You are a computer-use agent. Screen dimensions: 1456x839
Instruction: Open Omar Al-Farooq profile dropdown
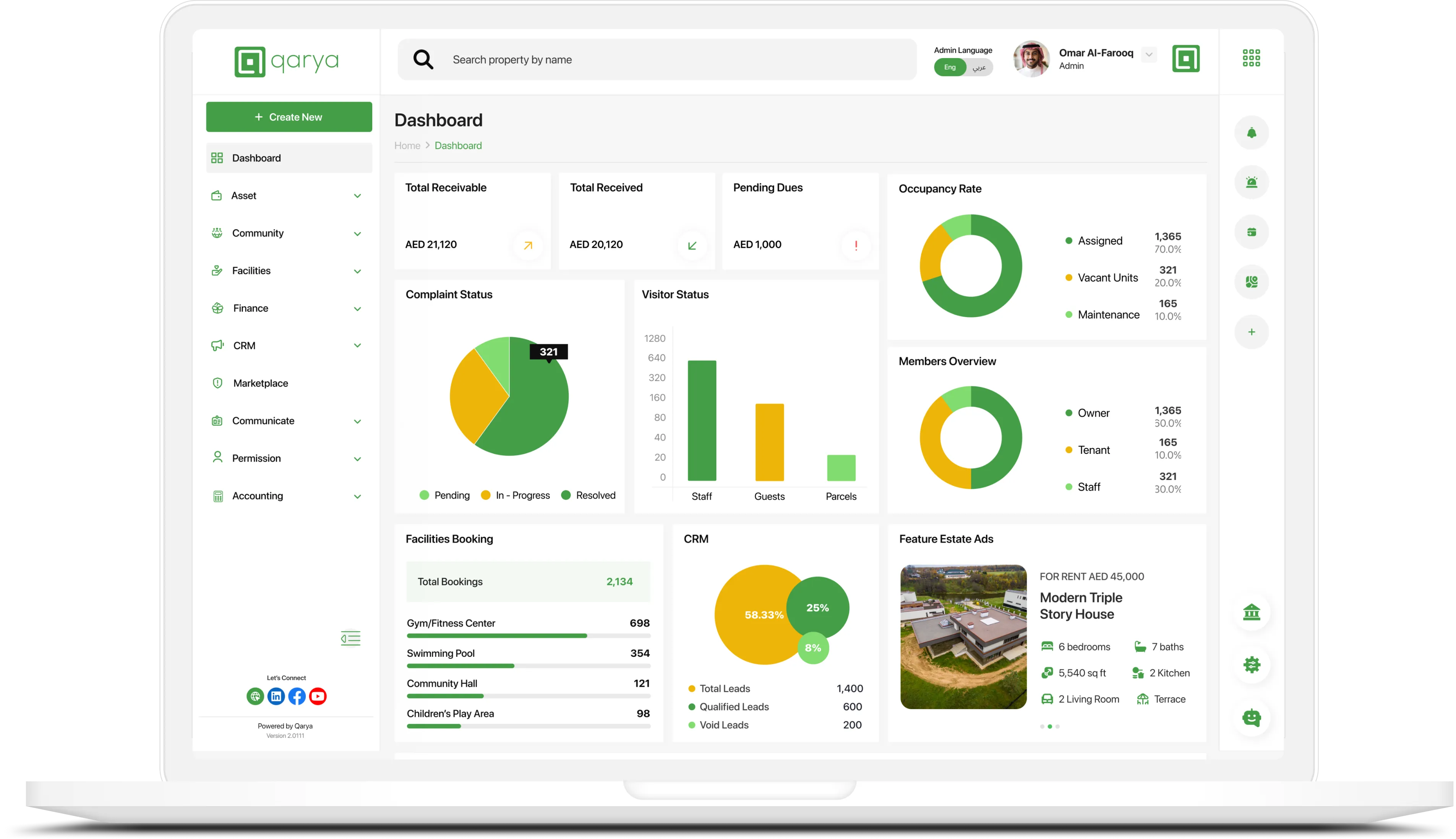[1149, 55]
